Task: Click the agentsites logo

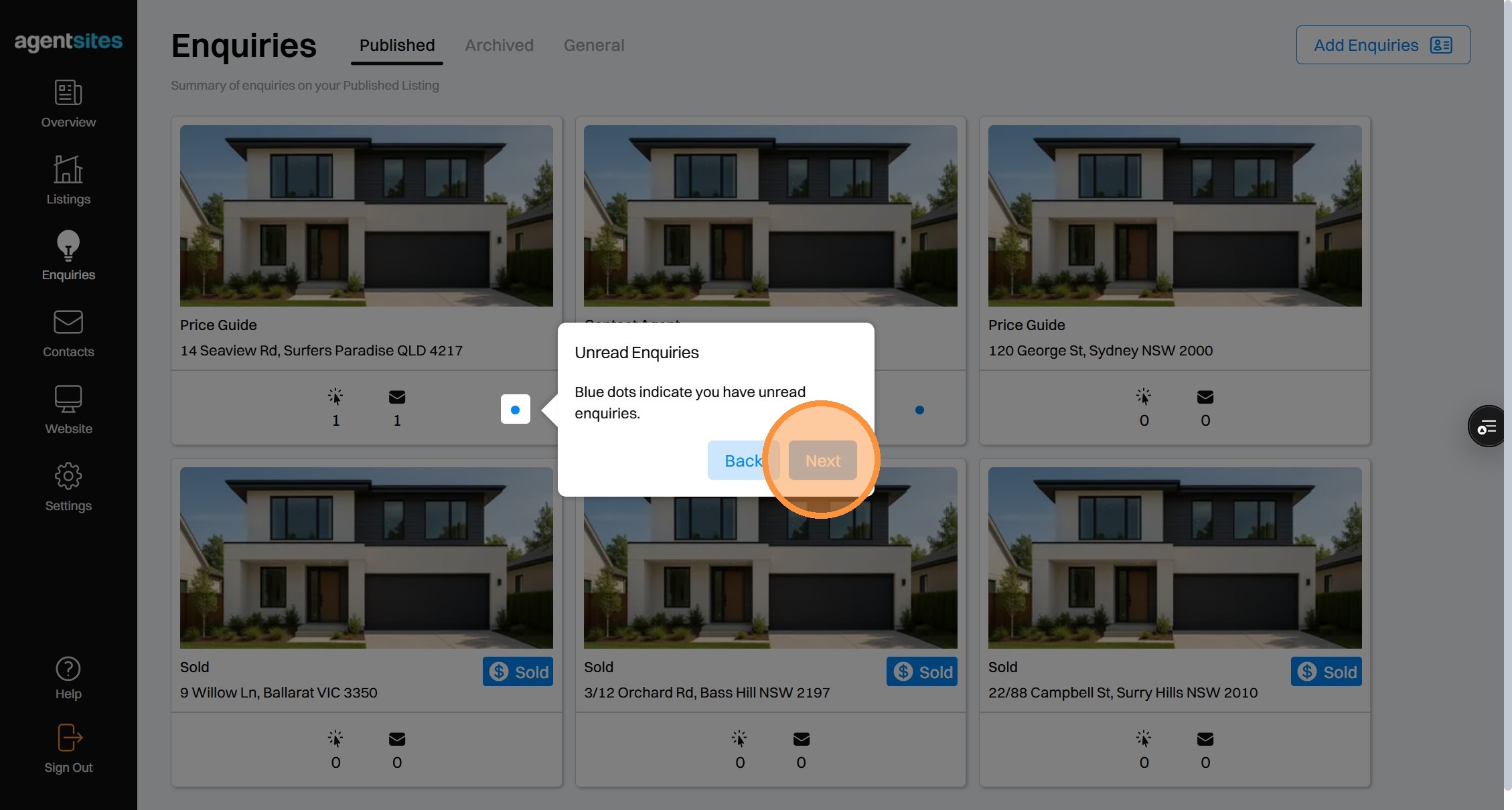Action: [x=68, y=42]
